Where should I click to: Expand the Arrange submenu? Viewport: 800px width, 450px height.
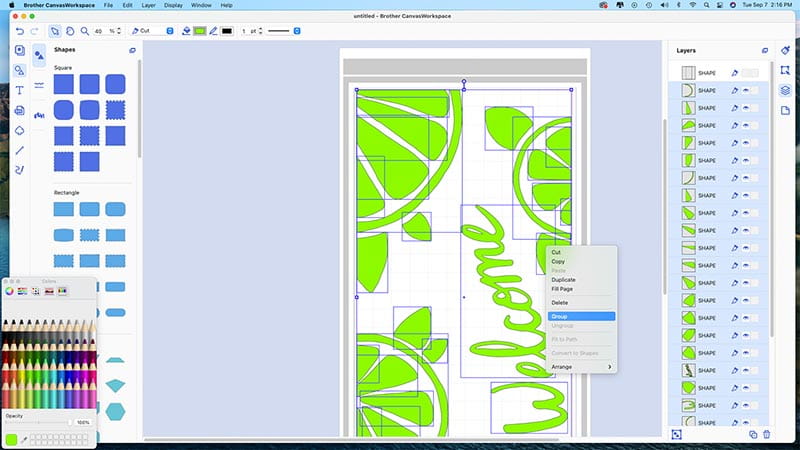581,367
